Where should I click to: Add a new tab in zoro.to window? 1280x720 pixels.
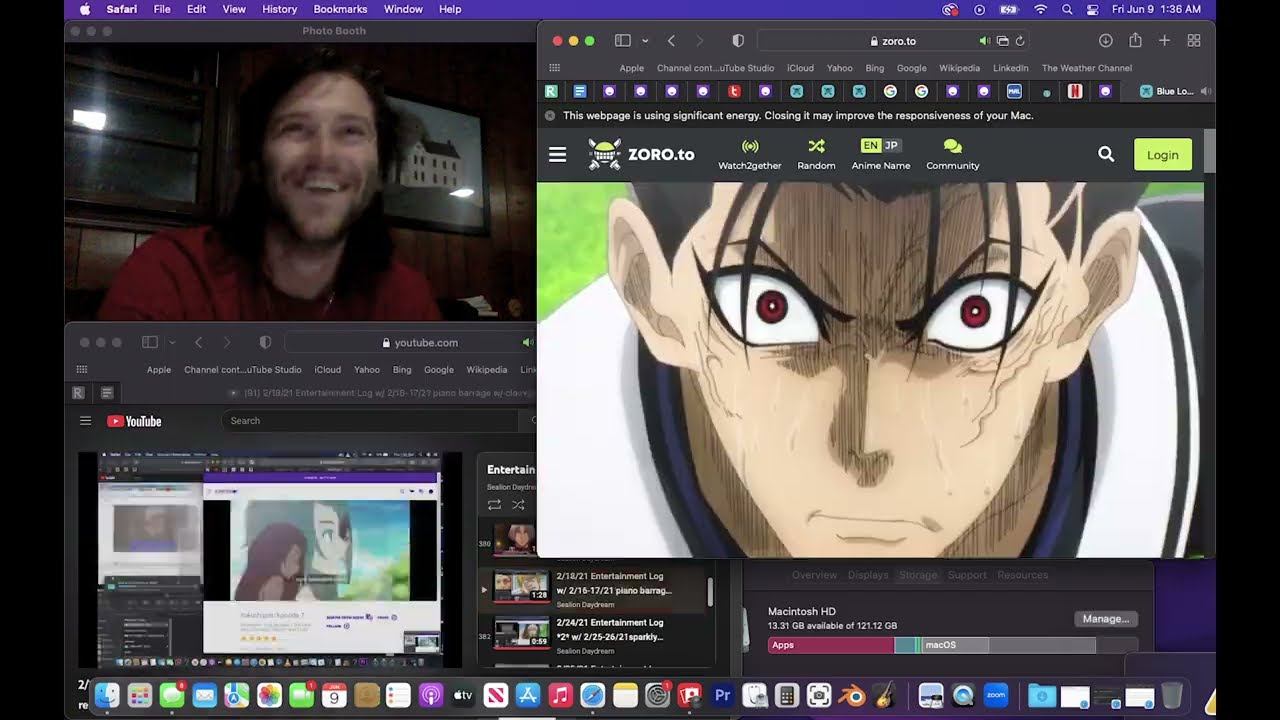pyautogui.click(x=1164, y=41)
